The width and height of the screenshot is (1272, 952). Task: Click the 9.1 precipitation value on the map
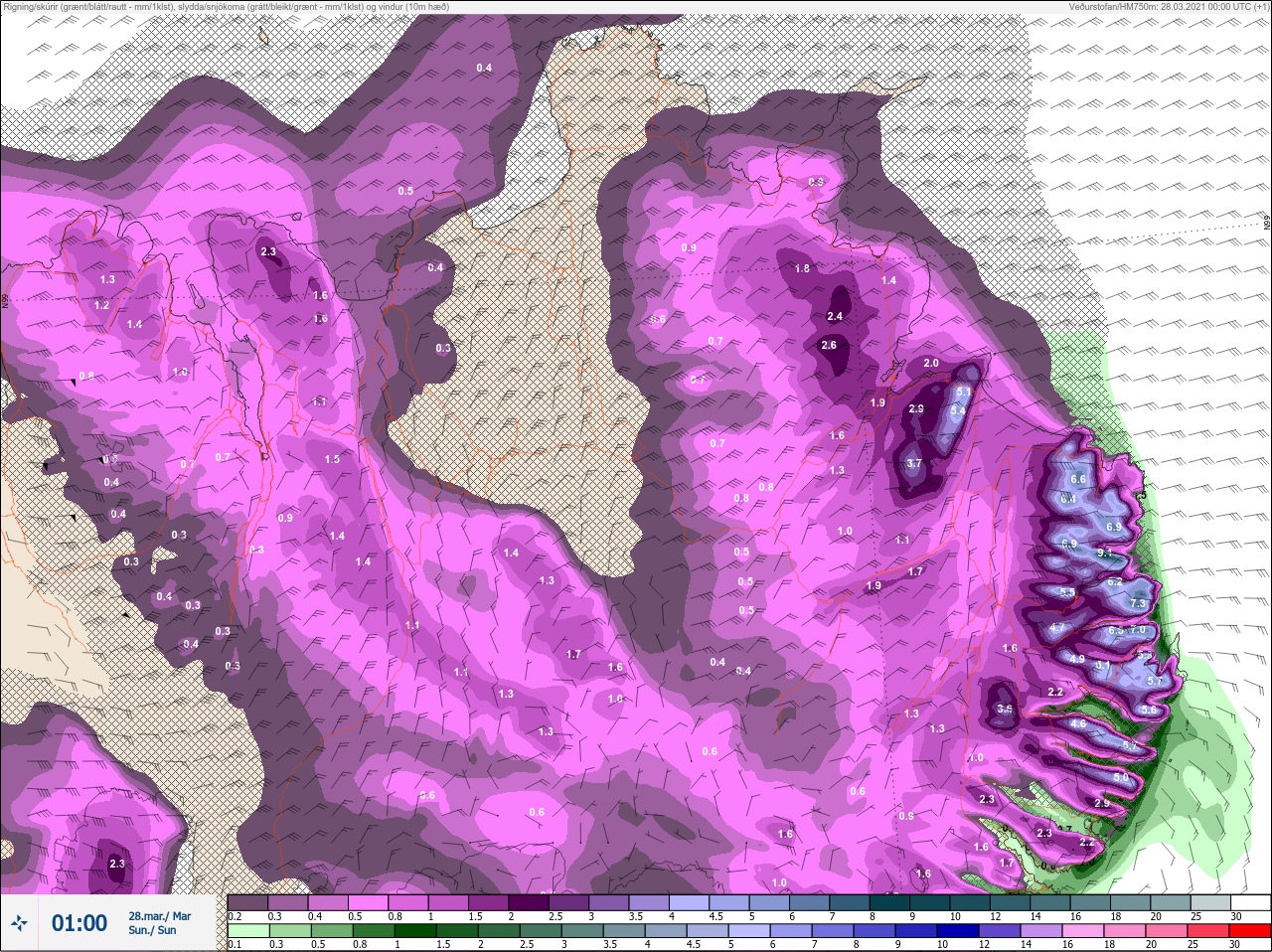tap(1104, 553)
